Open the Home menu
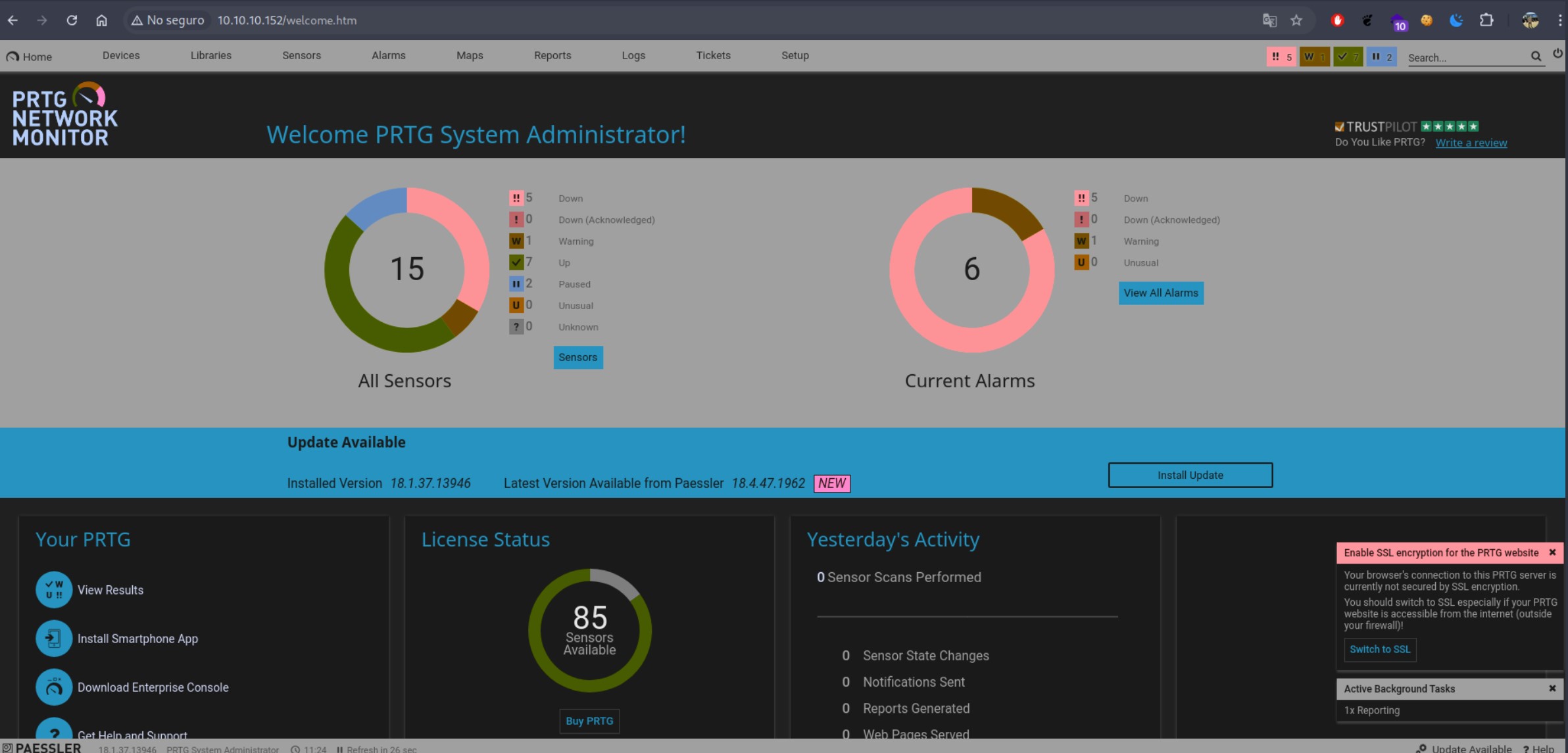The width and height of the screenshot is (1568, 753). [x=29, y=57]
